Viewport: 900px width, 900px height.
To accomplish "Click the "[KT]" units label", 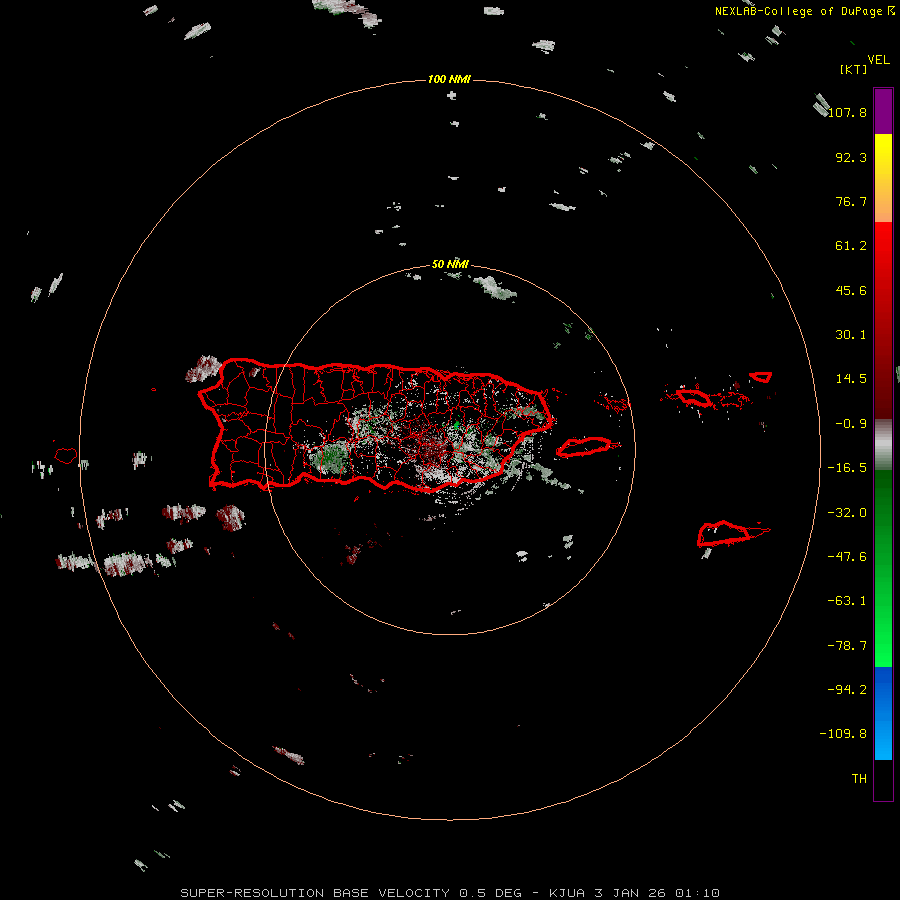I will coord(854,69).
